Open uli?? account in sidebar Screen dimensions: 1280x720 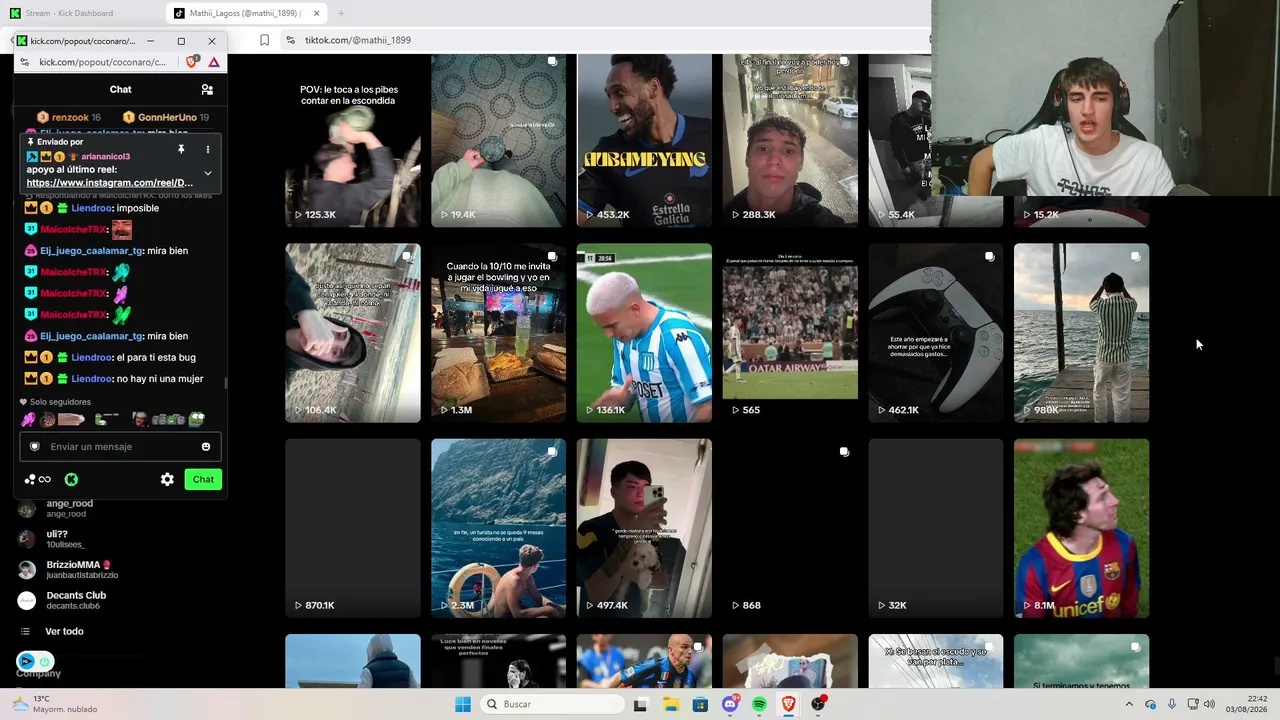pos(66,539)
